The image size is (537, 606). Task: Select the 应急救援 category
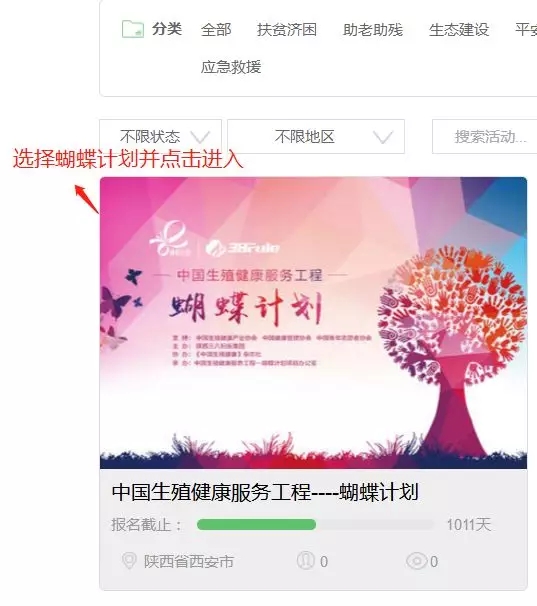(x=231, y=67)
